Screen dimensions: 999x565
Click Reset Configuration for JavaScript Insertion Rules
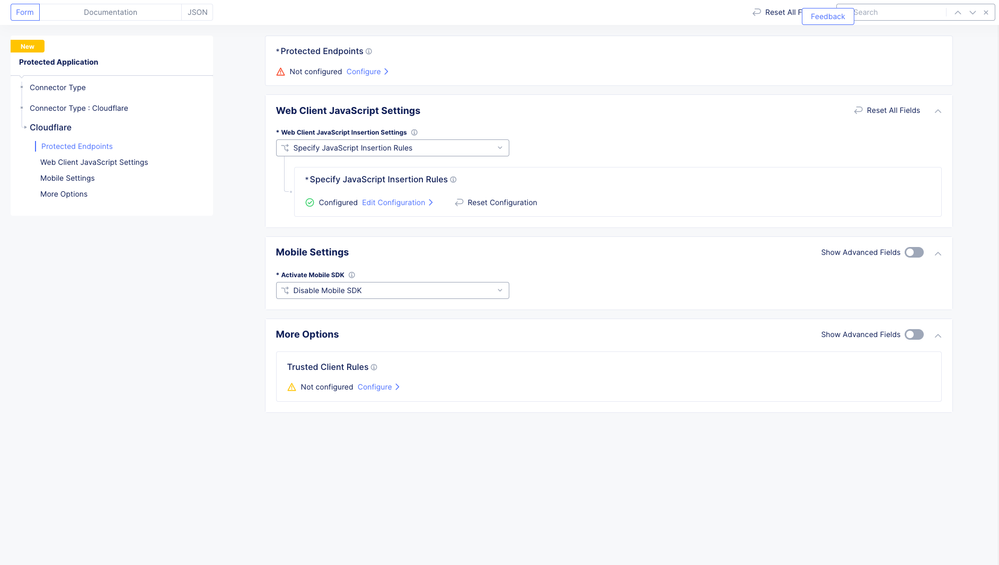tap(496, 203)
